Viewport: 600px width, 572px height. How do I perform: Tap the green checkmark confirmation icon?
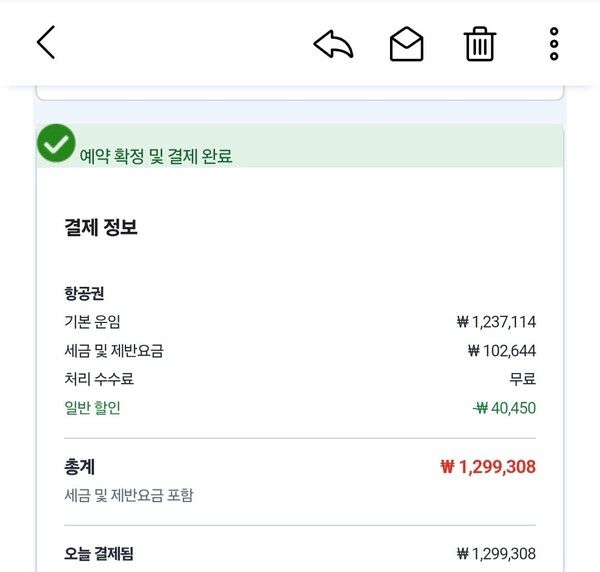click(56, 144)
